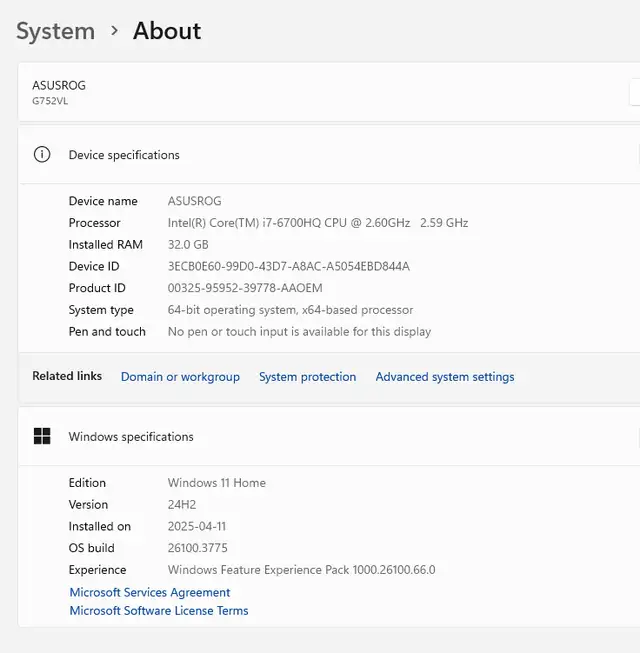Click the 64-bit operating system value
This screenshot has height=653, width=640.
(x=290, y=310)
